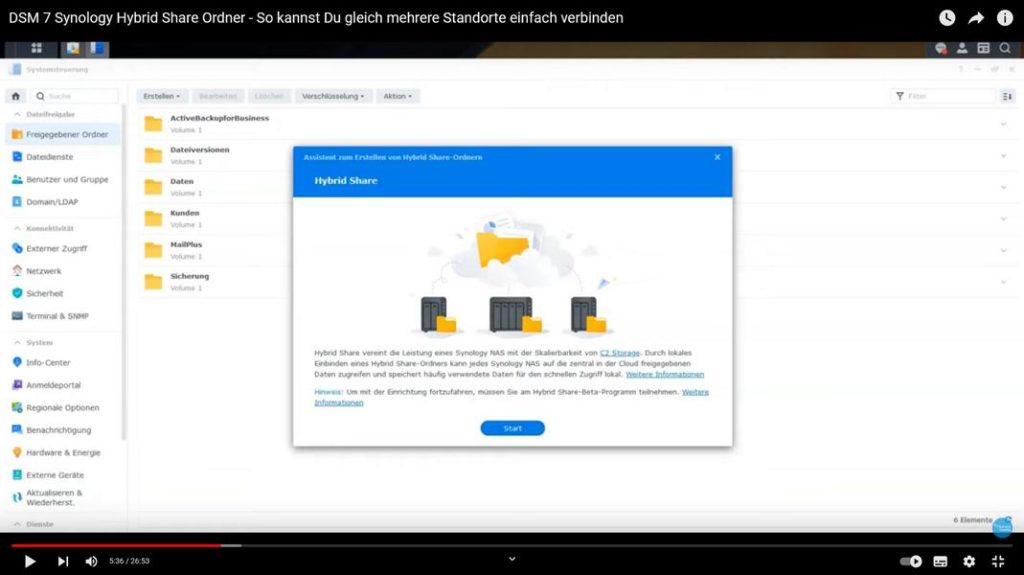Share the video via arrow icon
Viewport: 1024px width, 575px height.
coord(976,18)
